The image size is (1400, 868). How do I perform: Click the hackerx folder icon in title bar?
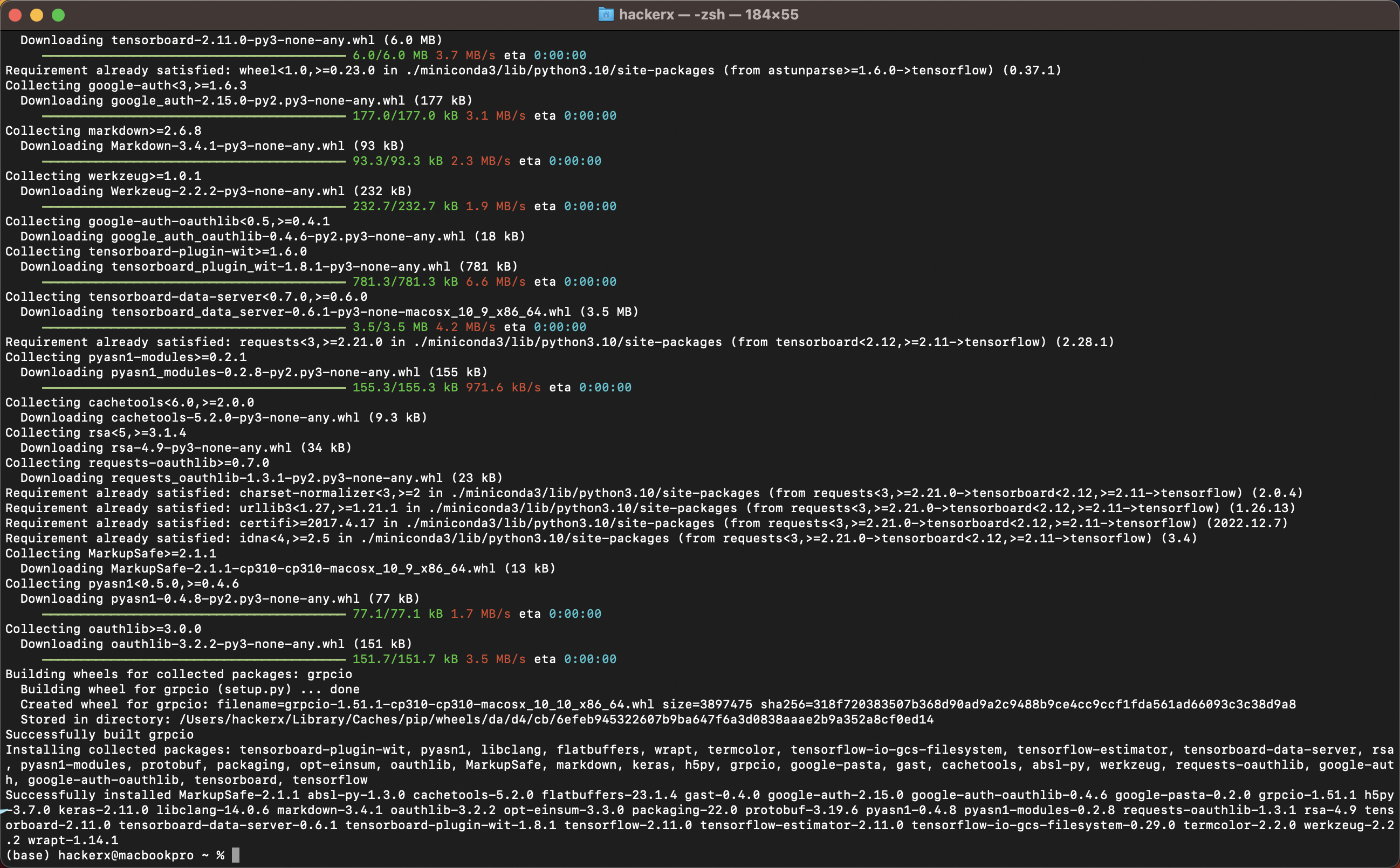click(605, 15)
